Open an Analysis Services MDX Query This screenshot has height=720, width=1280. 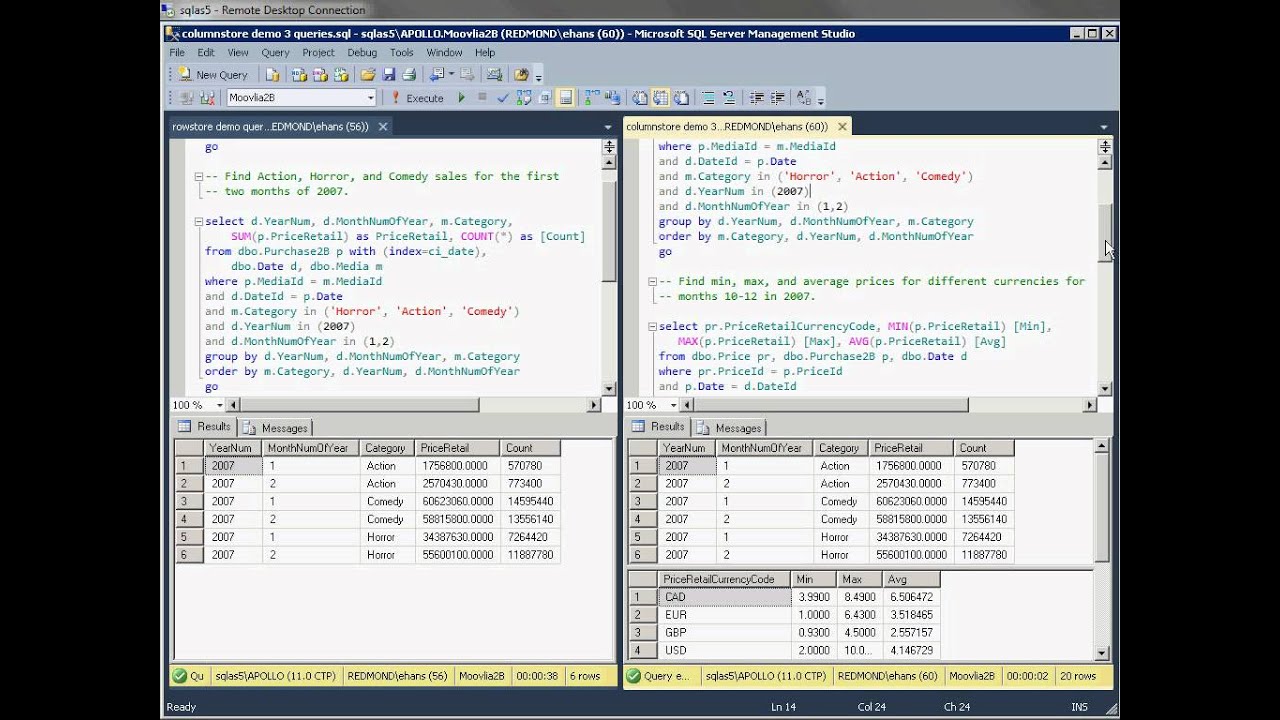tap(299, 75)
